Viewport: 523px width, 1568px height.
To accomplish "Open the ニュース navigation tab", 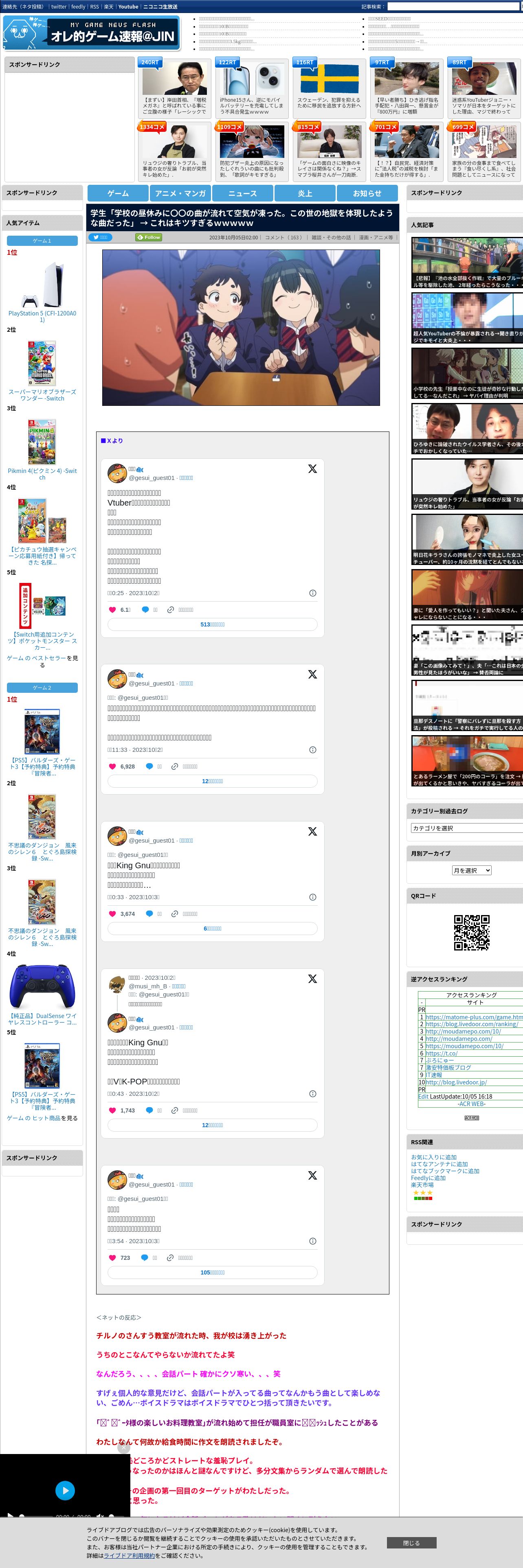I will click(242, 193).
